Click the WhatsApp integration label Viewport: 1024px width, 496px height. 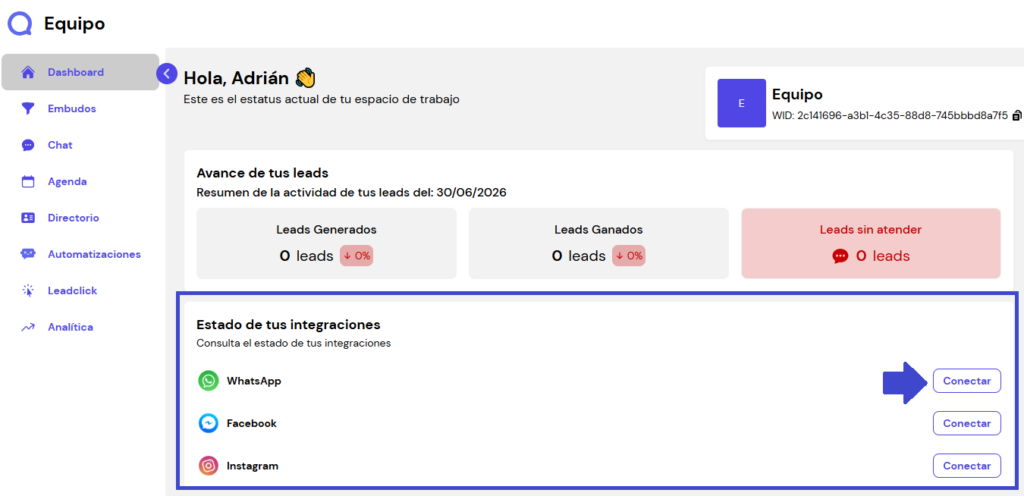click(x=254, y=380)
